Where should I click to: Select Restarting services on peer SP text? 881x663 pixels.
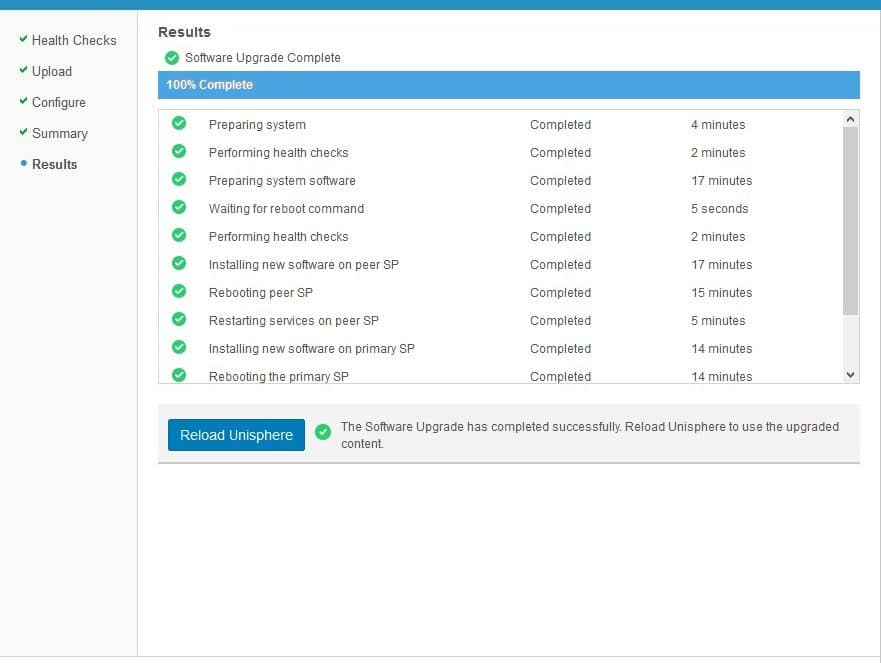click(294, 321)
